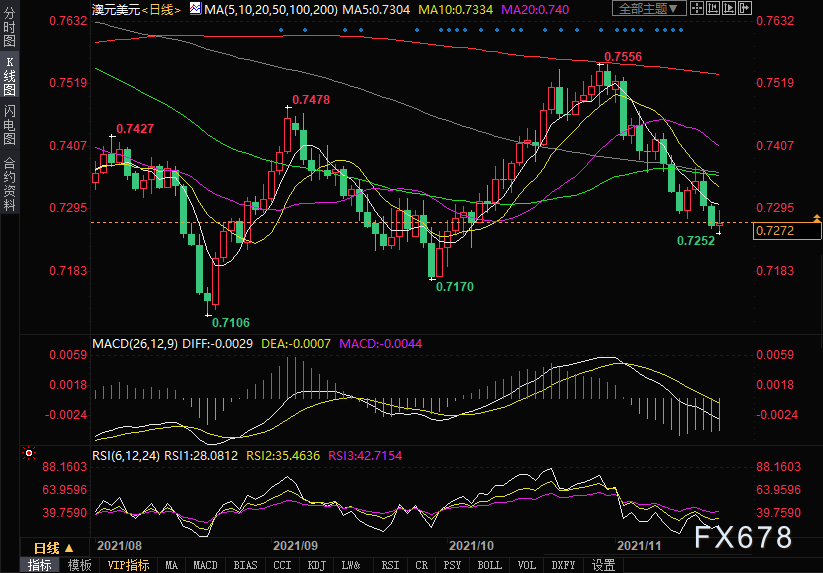Image resolution: width=823 pixels, height=573 pixels.
Task: Click the MACD:-0.0044 value
Action: (381, 344)
